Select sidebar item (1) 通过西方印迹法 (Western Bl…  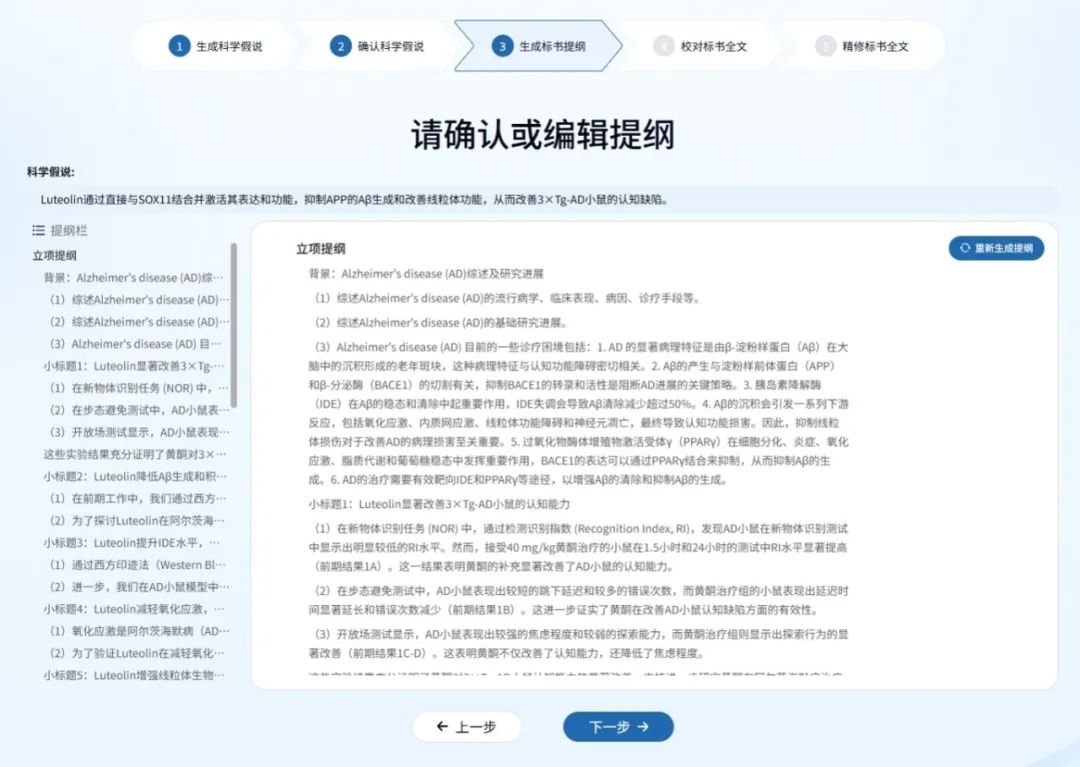pyautogui.click(x=138, y=565)
